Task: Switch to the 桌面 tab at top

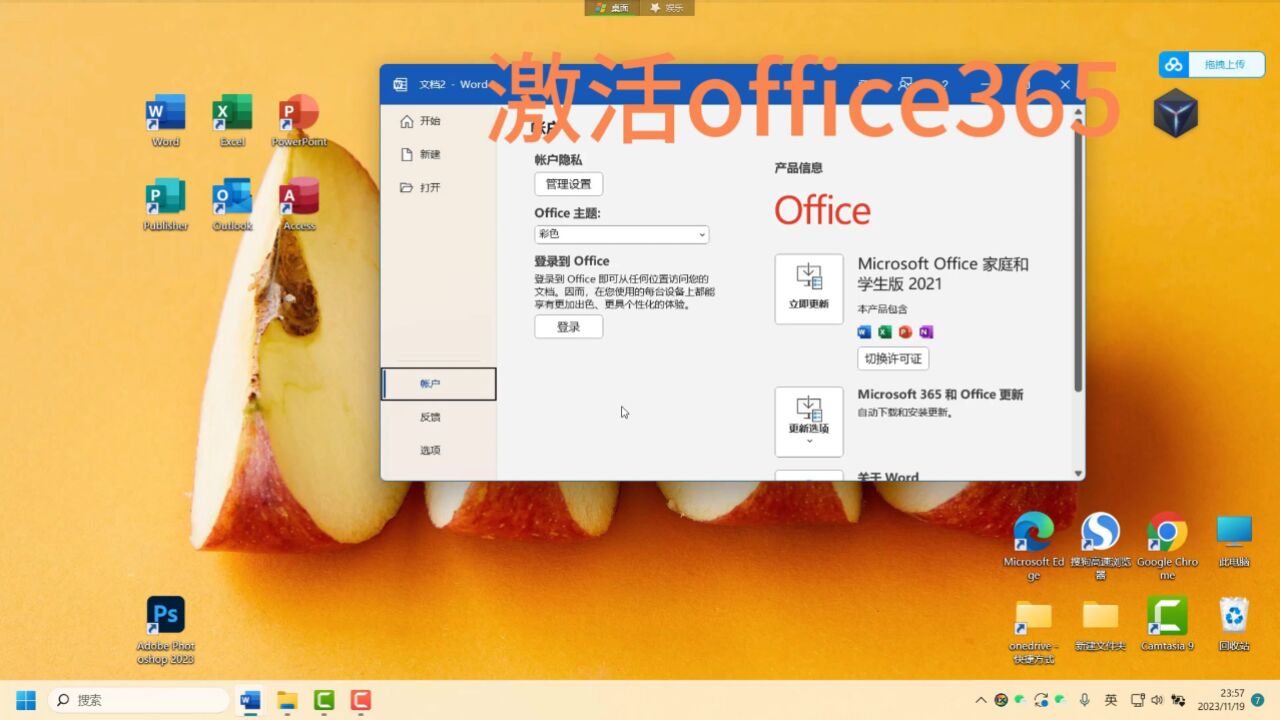Action: click(613, 8)
